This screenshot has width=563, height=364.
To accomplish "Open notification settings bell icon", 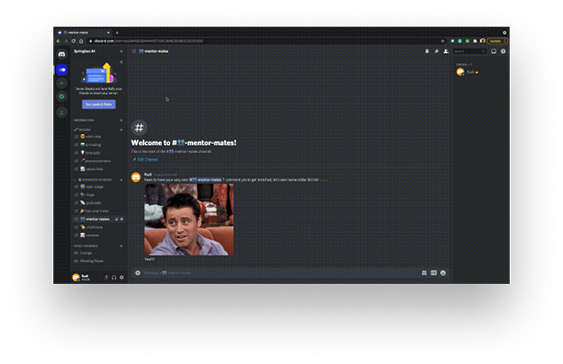I will point(427,51).
